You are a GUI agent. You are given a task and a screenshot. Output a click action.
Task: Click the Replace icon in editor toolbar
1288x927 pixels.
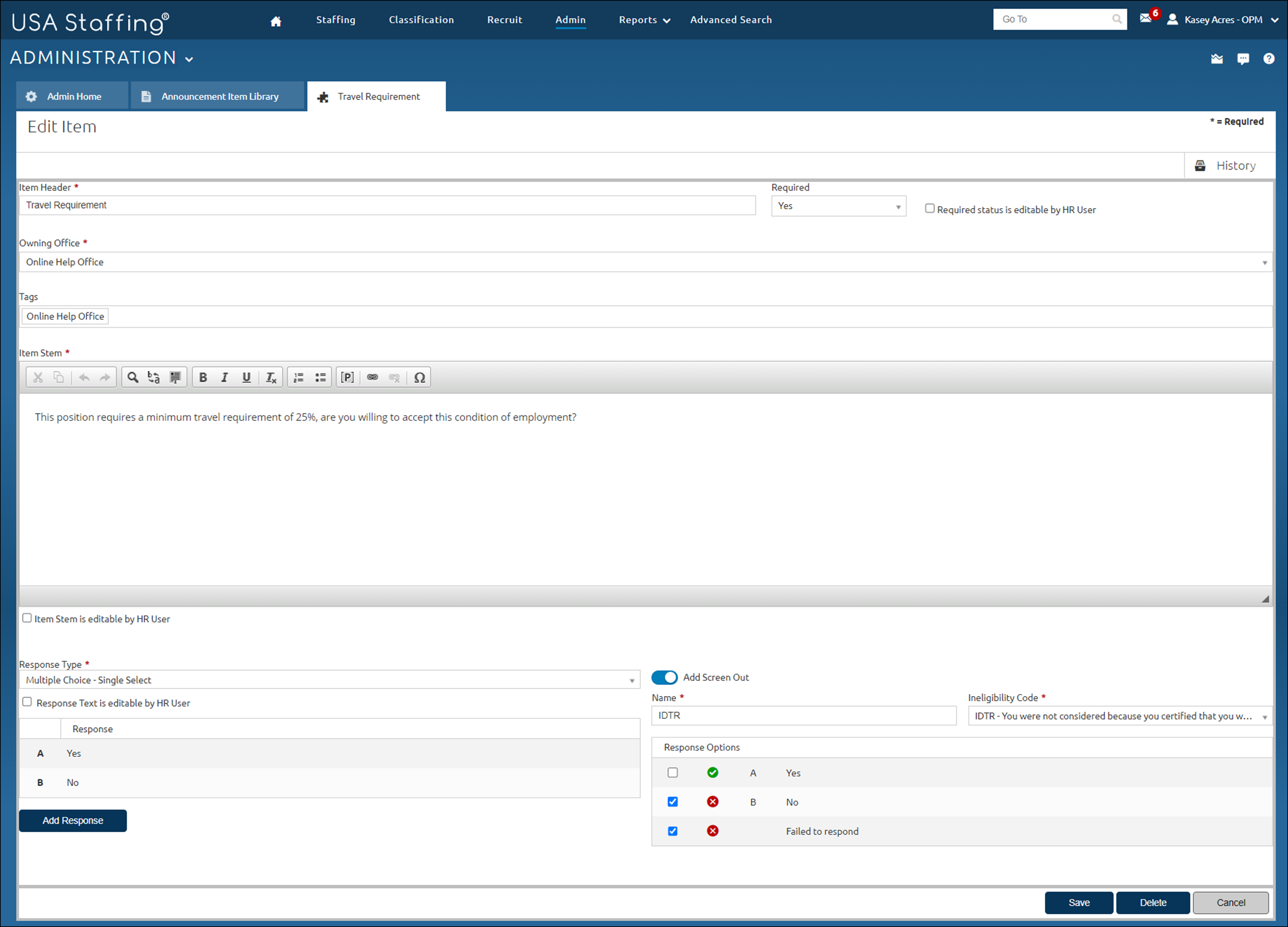click(x=154, y=377)
